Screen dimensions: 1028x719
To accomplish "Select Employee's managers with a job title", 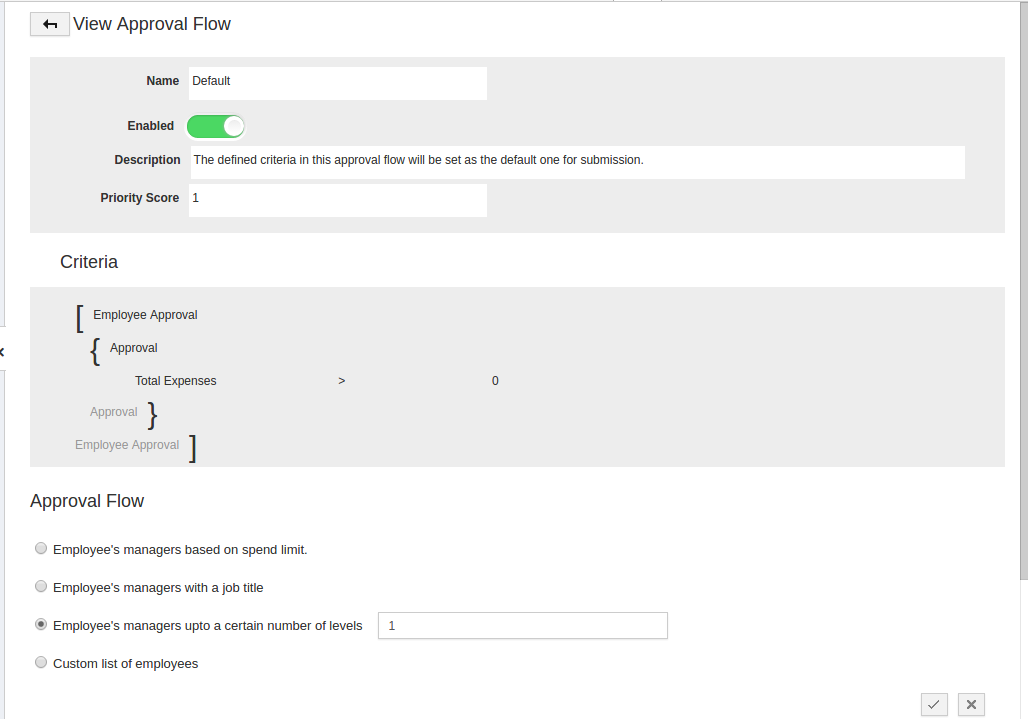I will 41,586.
